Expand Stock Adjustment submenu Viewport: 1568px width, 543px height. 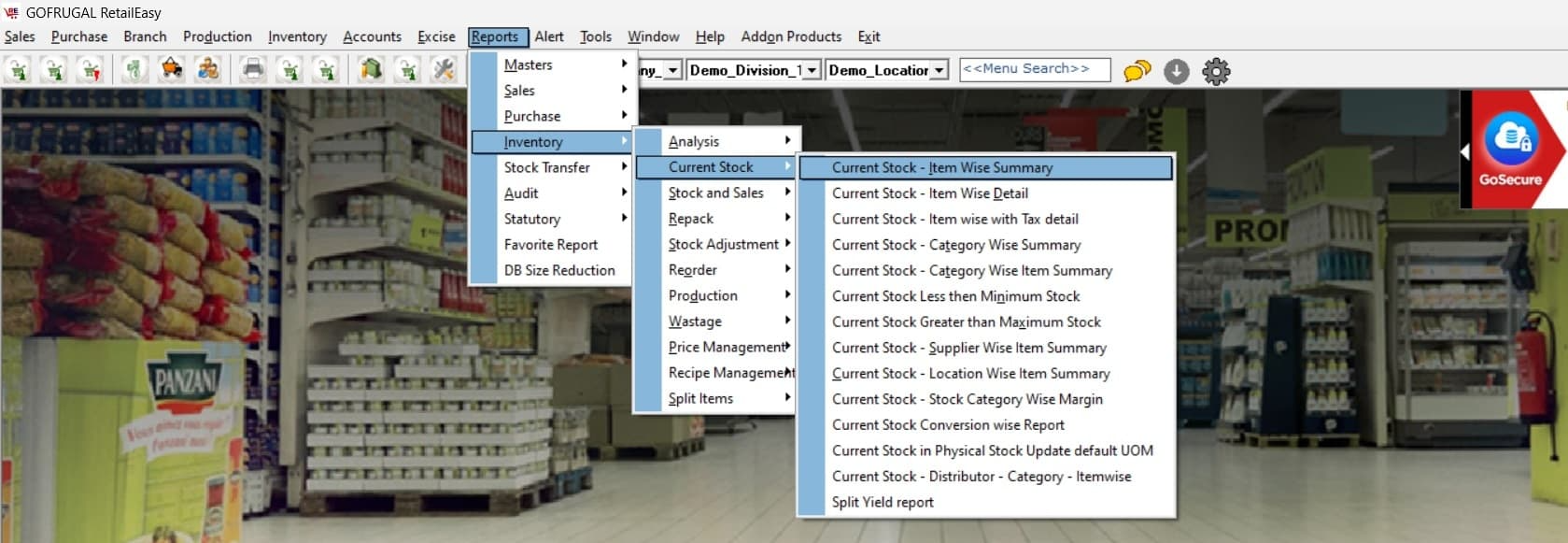click(x=716, y=244)
